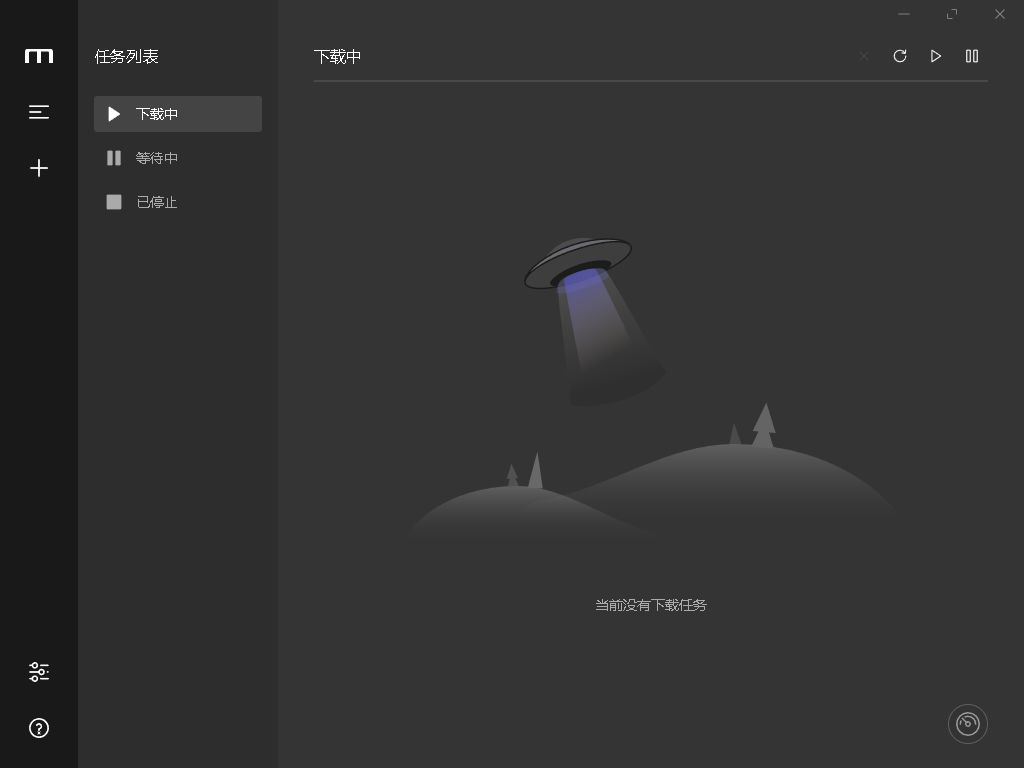This screenshot has height=768, width=1024.
Task: Select the 下载中 tab
Action: coord(178,114)
